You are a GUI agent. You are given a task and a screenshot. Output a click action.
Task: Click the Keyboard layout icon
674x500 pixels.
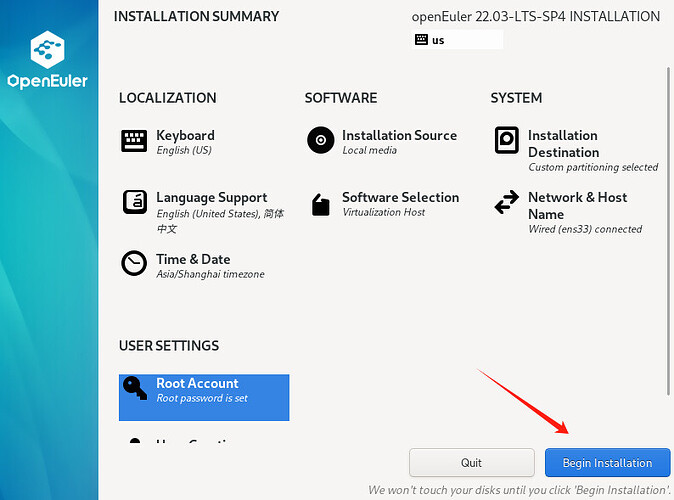pos(134,141)
